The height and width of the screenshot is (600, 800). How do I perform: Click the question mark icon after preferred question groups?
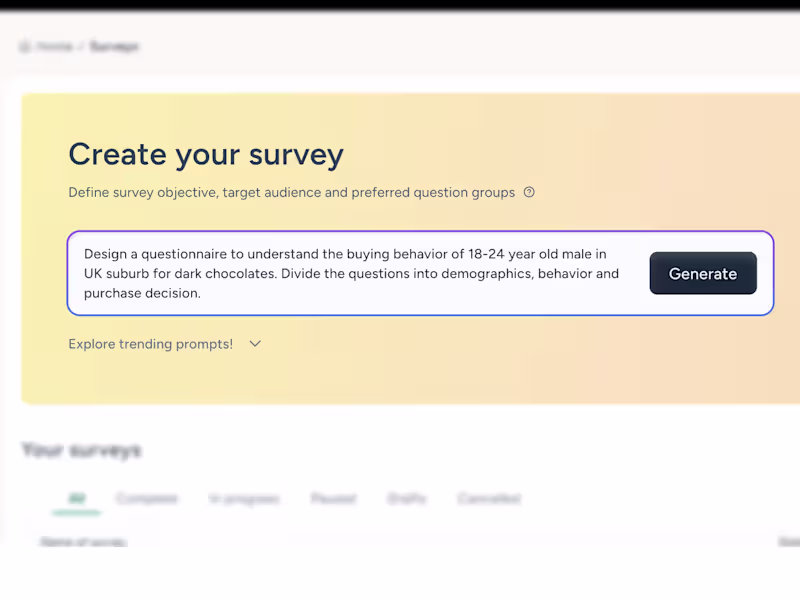(x=529, y=192)
